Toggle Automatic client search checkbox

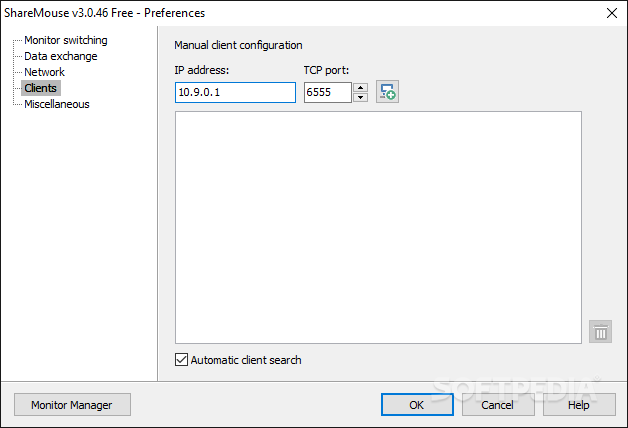click(181, 360)
